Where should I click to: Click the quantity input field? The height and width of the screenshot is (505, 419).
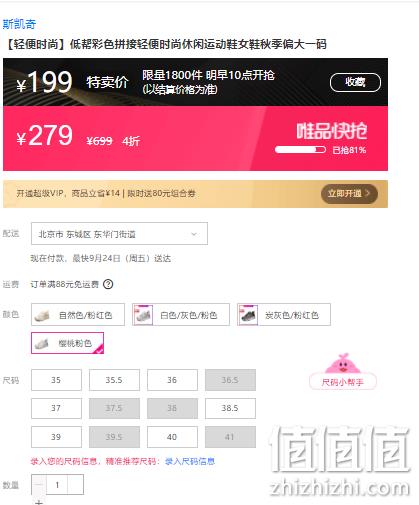[57, 485]
